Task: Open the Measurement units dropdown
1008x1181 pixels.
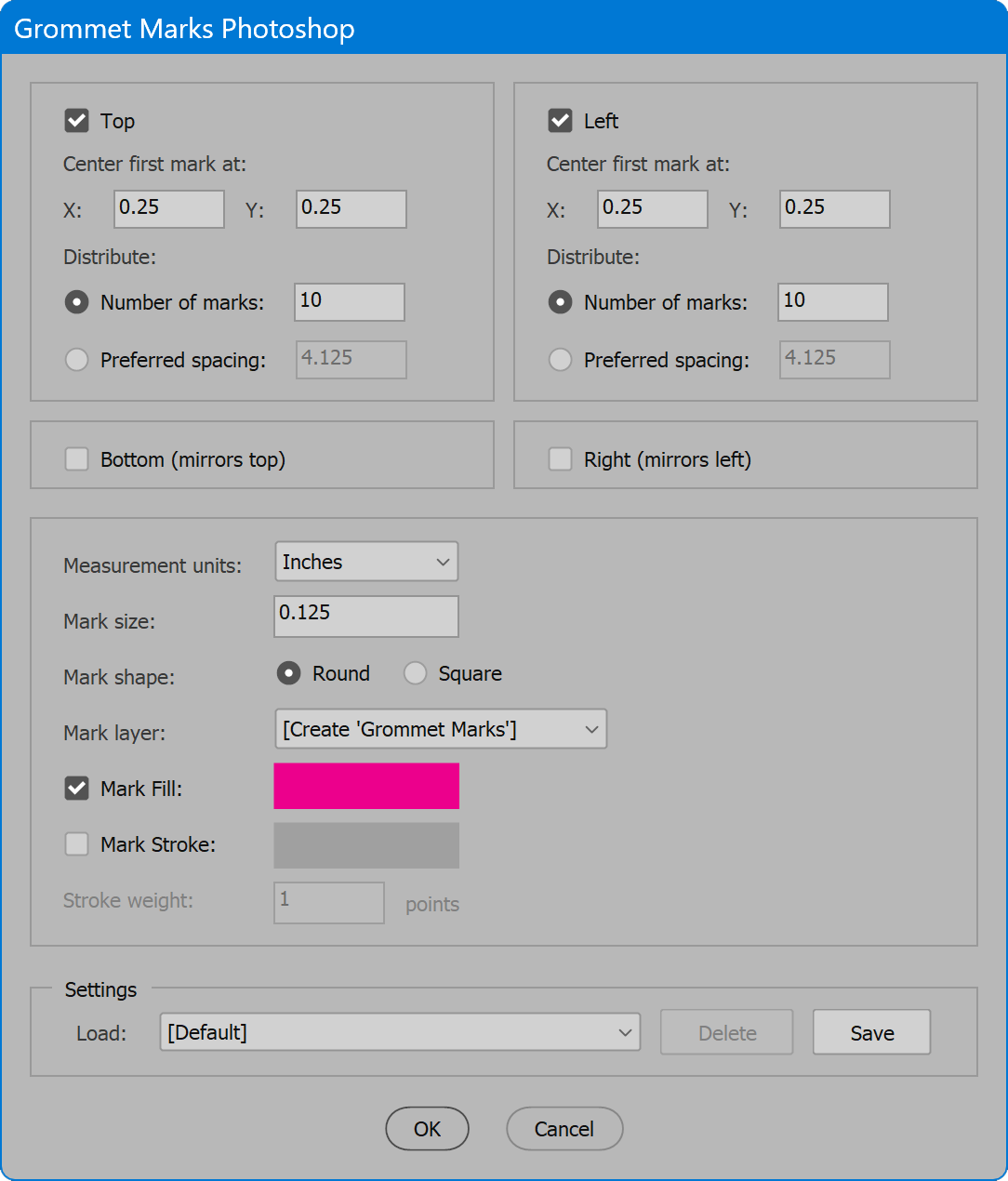Action: pos(366,562)
